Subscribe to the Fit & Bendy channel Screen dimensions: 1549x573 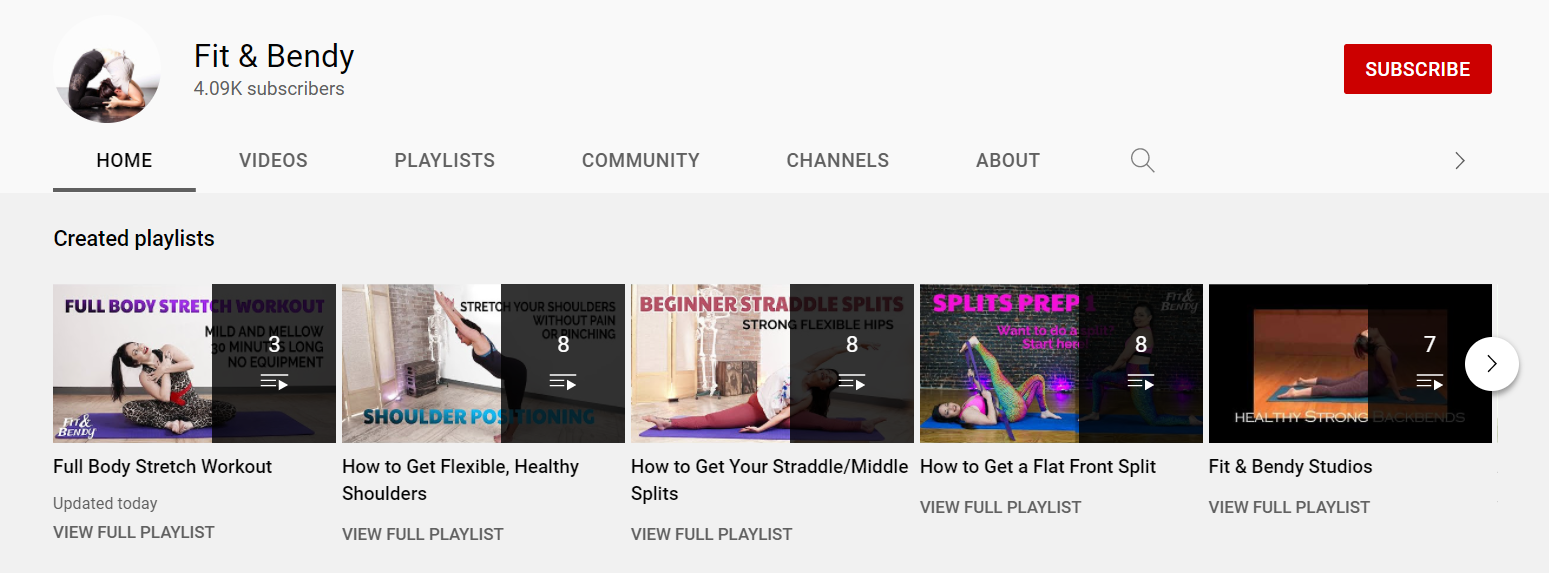1418,69
